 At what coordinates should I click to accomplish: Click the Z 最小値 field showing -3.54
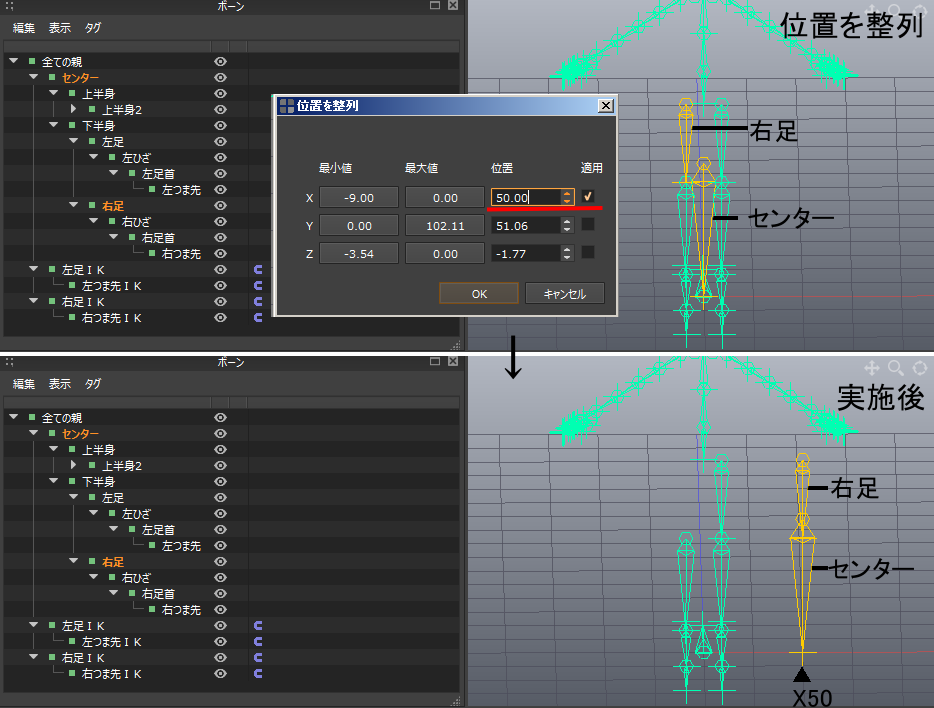[x=359, y=253]
